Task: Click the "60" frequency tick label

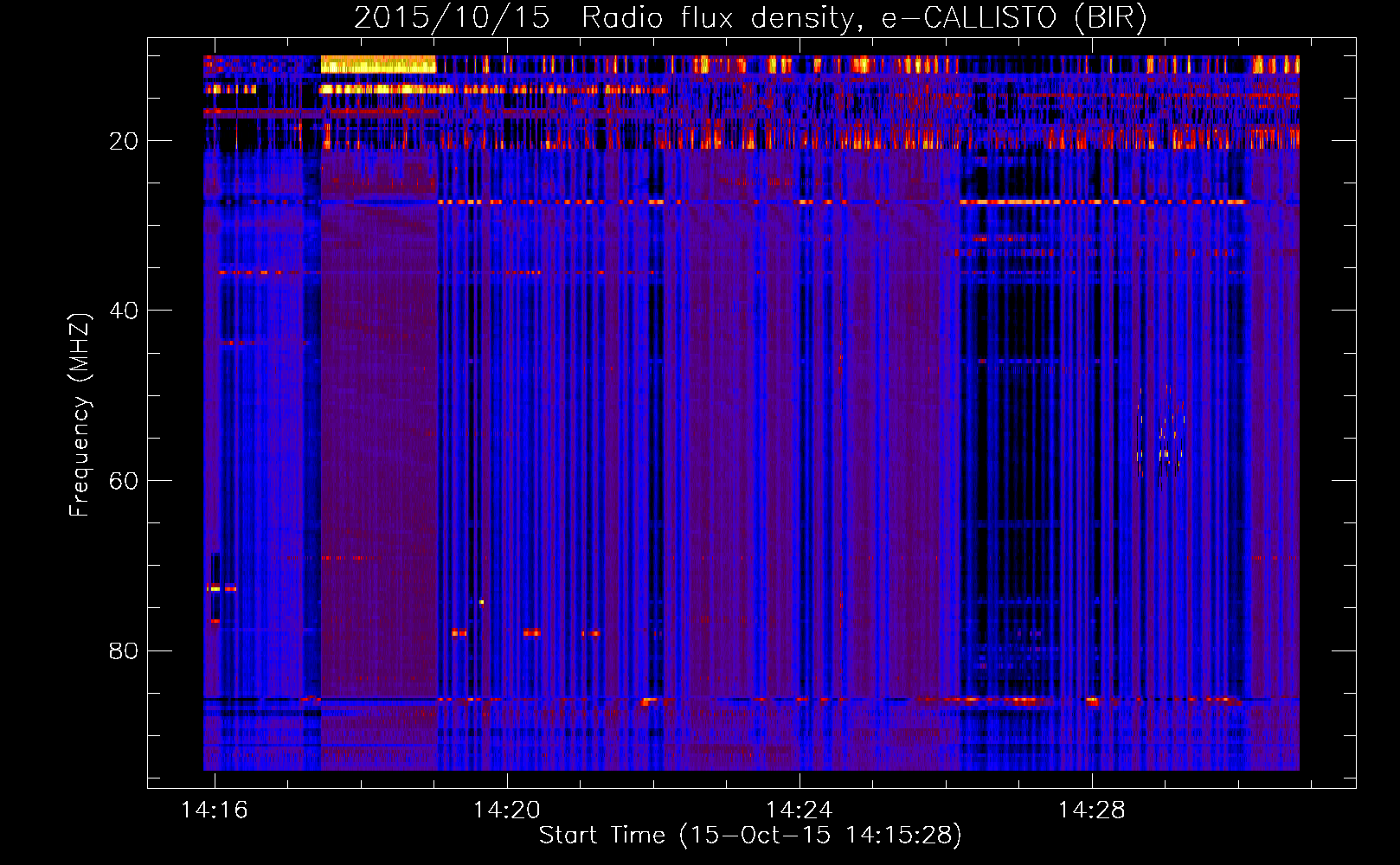Action: tap(124, 481)
